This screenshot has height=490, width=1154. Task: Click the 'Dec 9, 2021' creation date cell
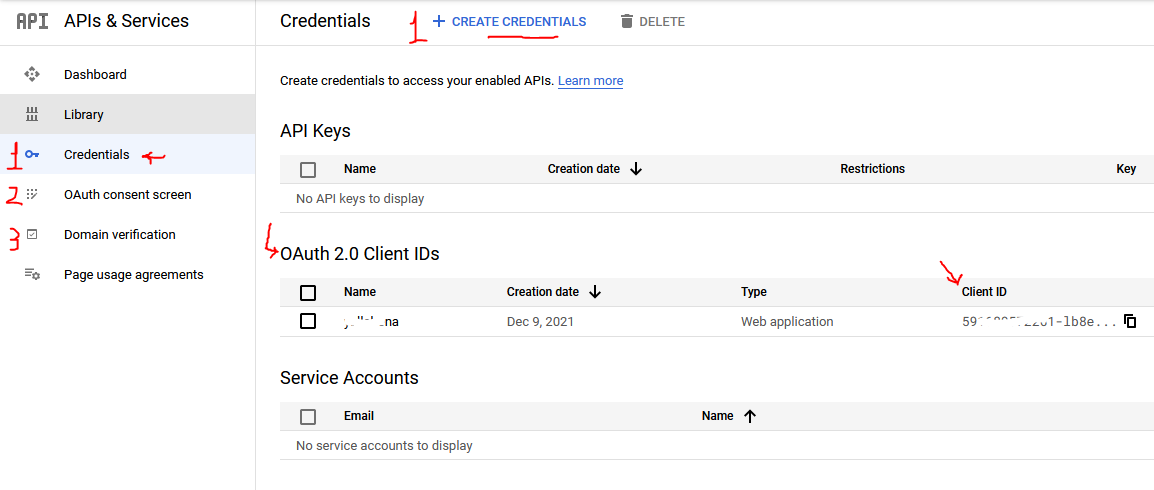(541, 322)
